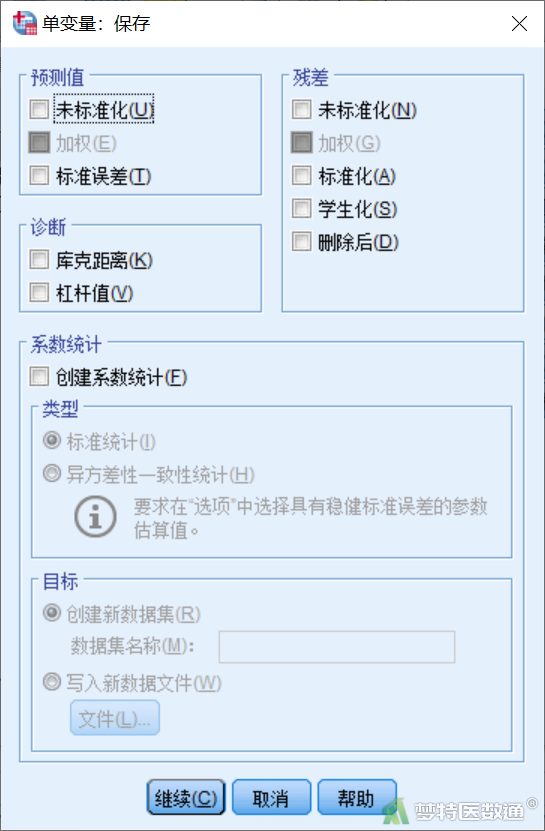Open 帮助 help button
Screen dimensions: 545x831
(357, 797)
